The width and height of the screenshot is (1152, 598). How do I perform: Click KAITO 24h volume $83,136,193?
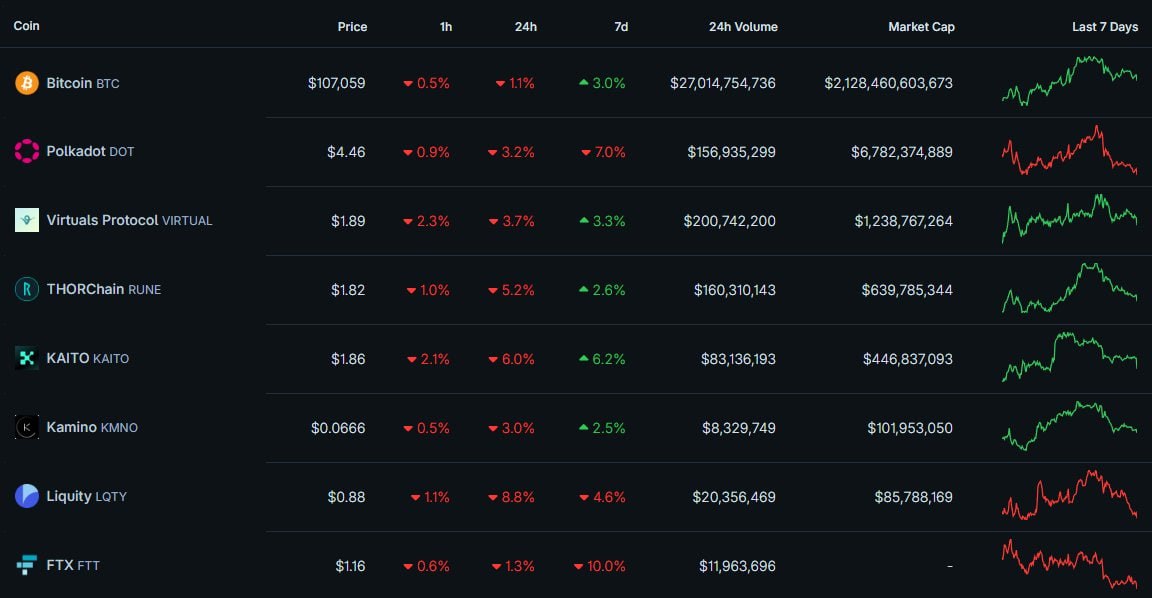(x=738, y=359)
